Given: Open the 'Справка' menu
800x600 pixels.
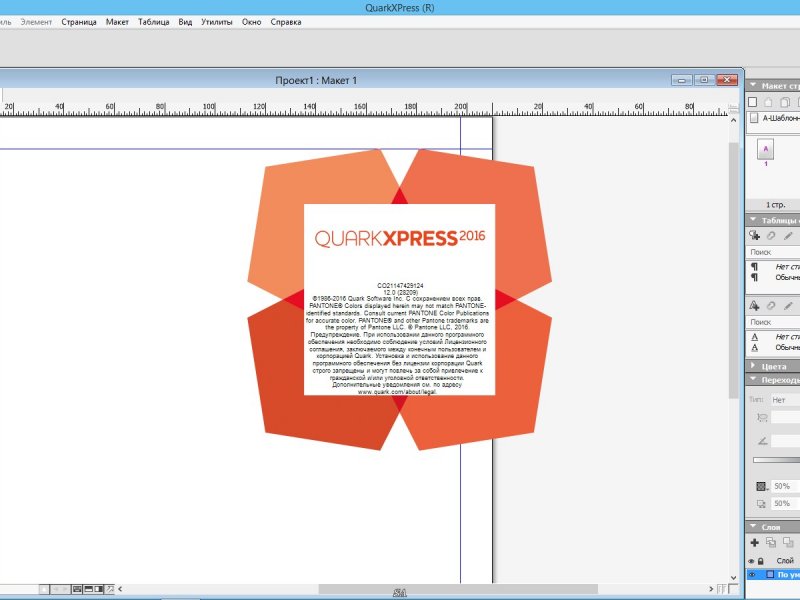Looking at the screenshot, I should [286, 22].
